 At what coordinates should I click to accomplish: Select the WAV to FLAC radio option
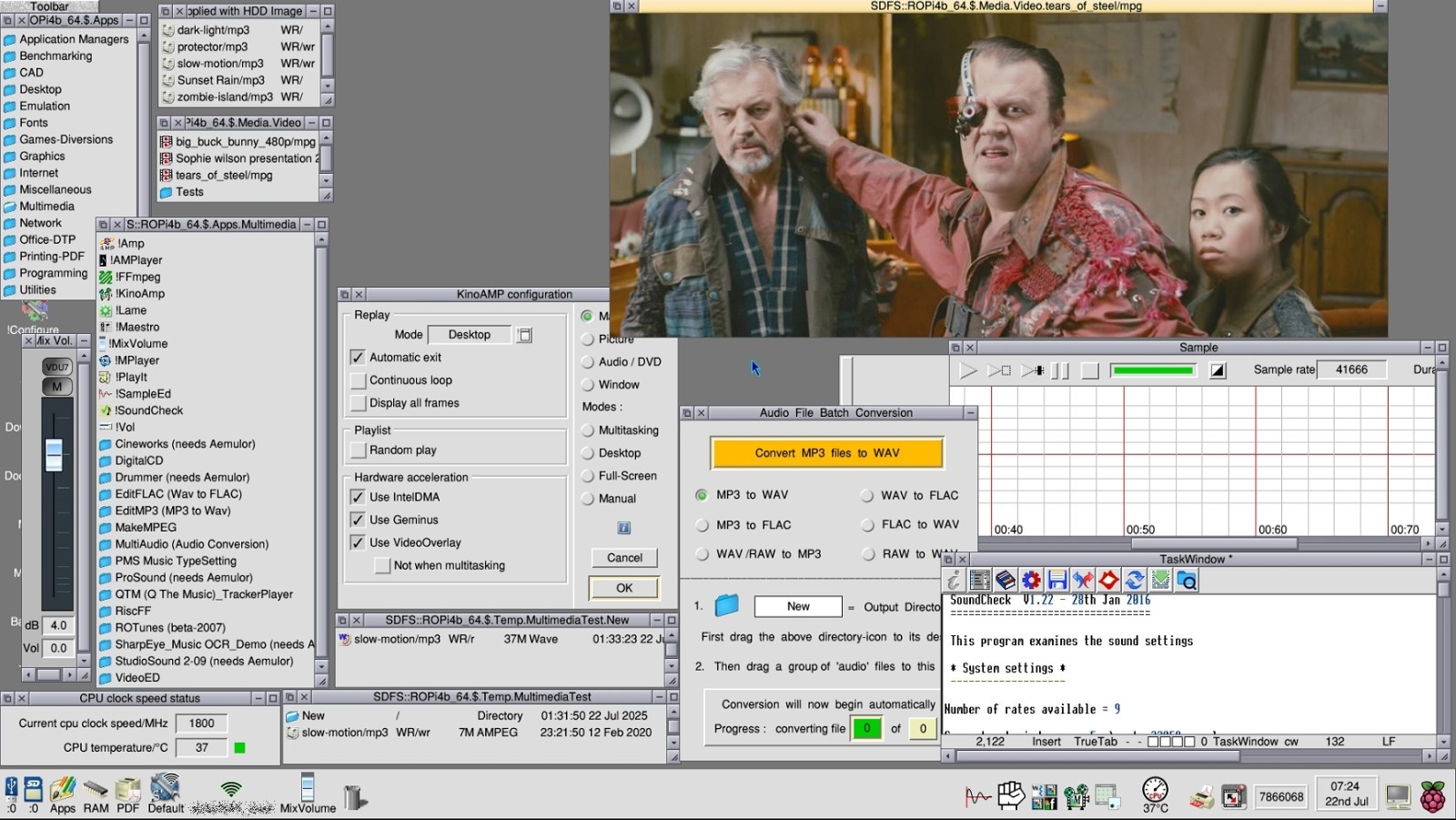click(867, 496)
